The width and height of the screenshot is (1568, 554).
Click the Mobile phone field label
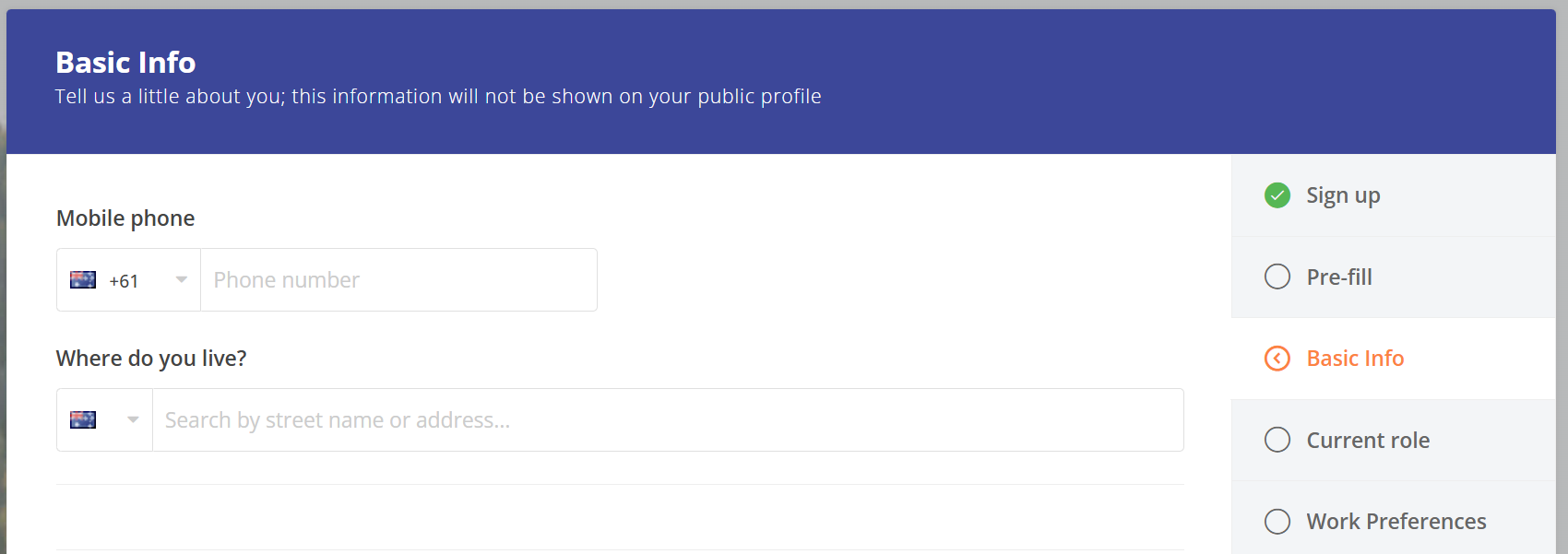(x=125, y=218)
